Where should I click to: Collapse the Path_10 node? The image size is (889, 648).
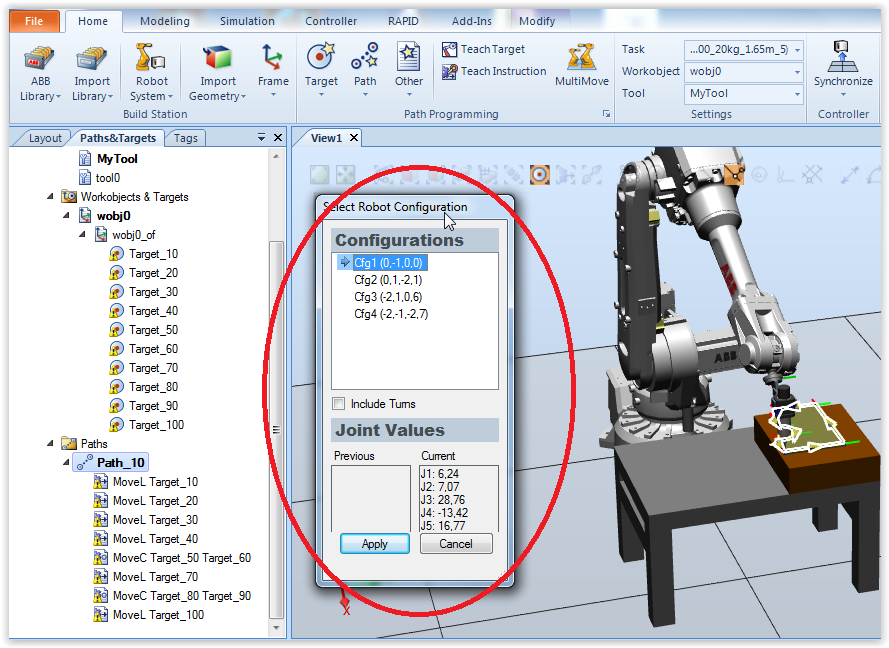(66, 463)
